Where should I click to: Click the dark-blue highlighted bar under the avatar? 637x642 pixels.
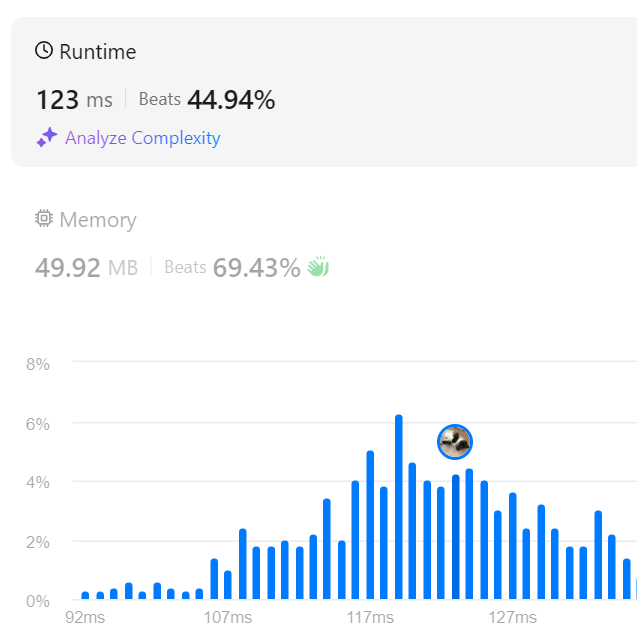coord(456,537)
